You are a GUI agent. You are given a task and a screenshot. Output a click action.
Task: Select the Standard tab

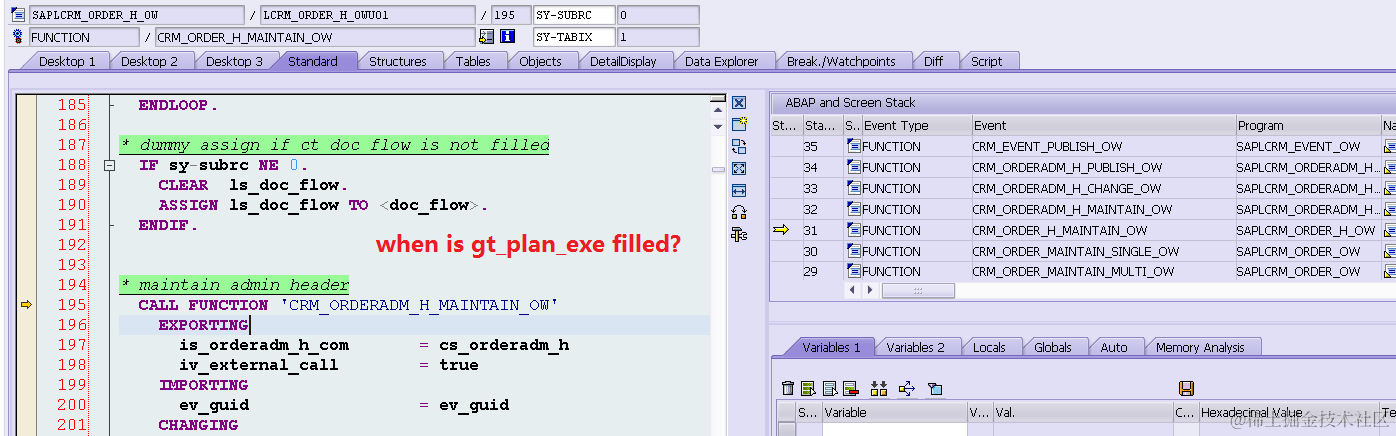click(x=312, y=61)
